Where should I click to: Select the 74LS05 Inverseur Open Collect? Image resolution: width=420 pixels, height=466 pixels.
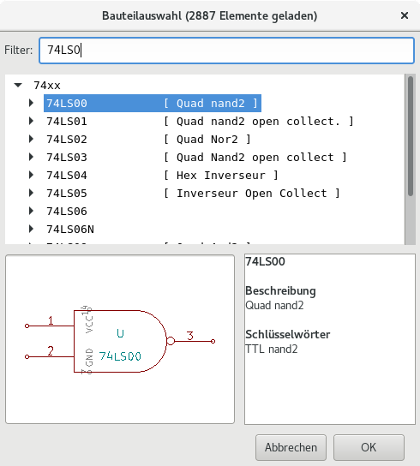(x=193, y=193)
